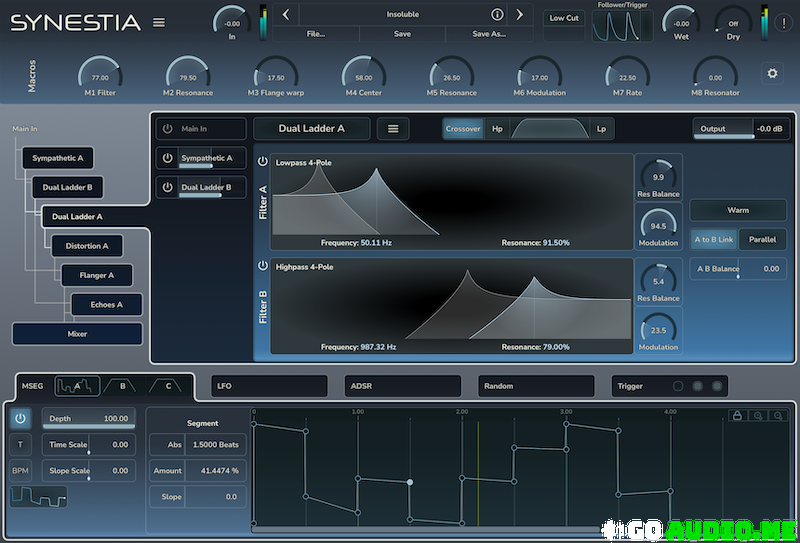Click the second MSEG zoom magnifier icon
This screenshot has height=543, width=800.
point(778,416)
